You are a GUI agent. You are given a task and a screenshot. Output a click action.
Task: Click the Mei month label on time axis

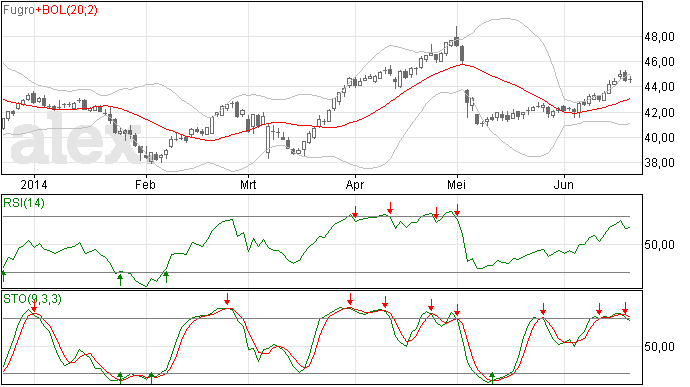[456, 184]
